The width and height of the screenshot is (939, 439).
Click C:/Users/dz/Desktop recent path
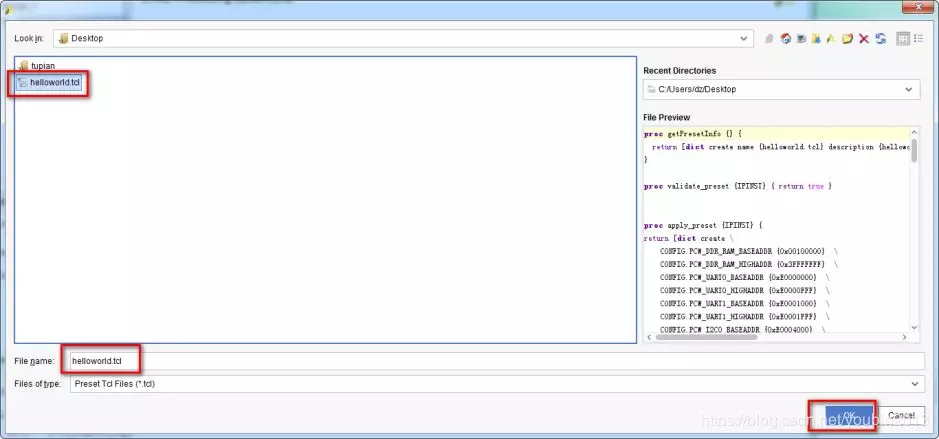point(697,89)
